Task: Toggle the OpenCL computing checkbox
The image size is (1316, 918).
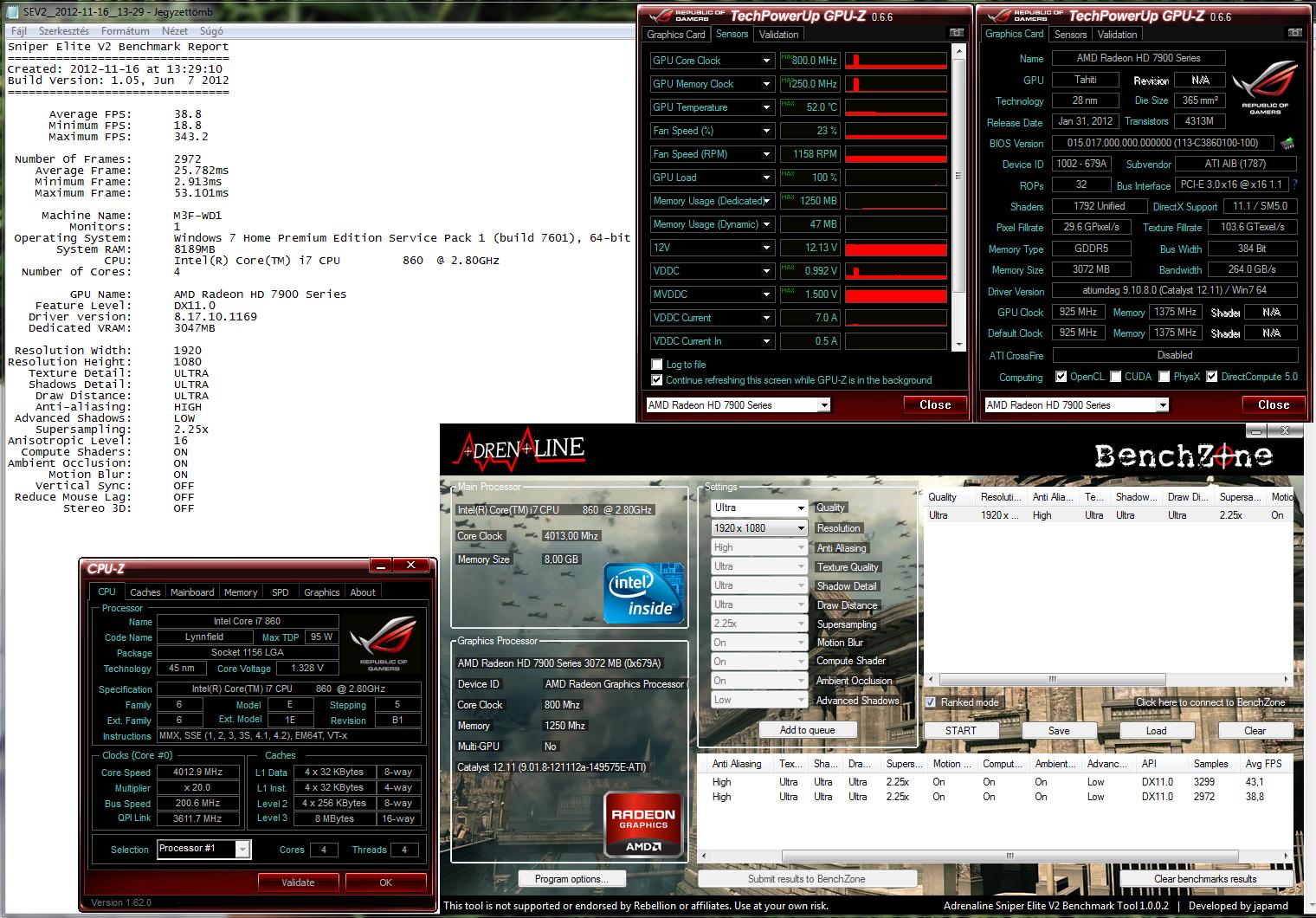Action: pos(1061,377)
